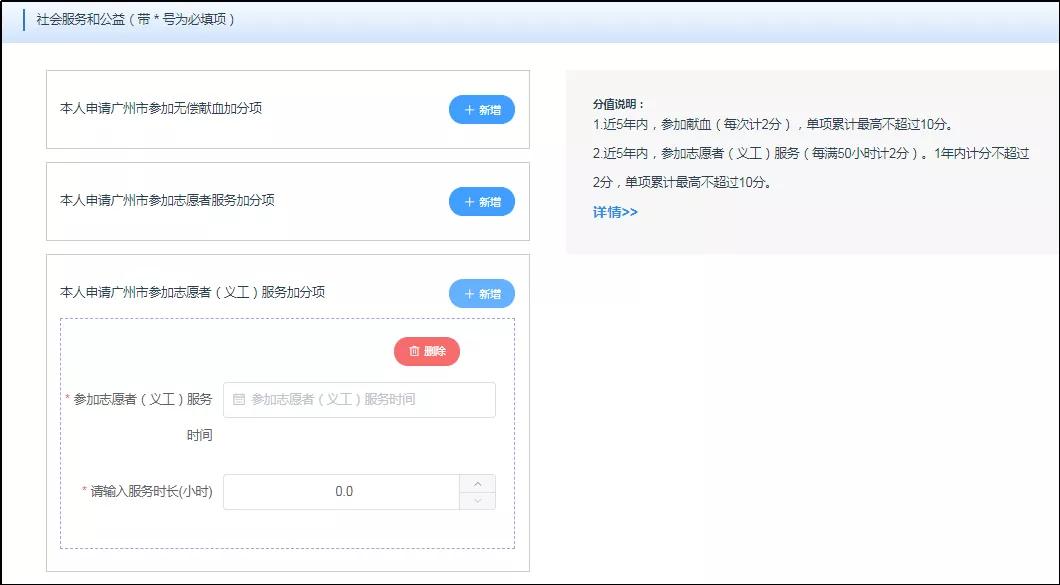
Task: Click the plus icon on the blood donation 新增 button
Action: pos(471,111)
